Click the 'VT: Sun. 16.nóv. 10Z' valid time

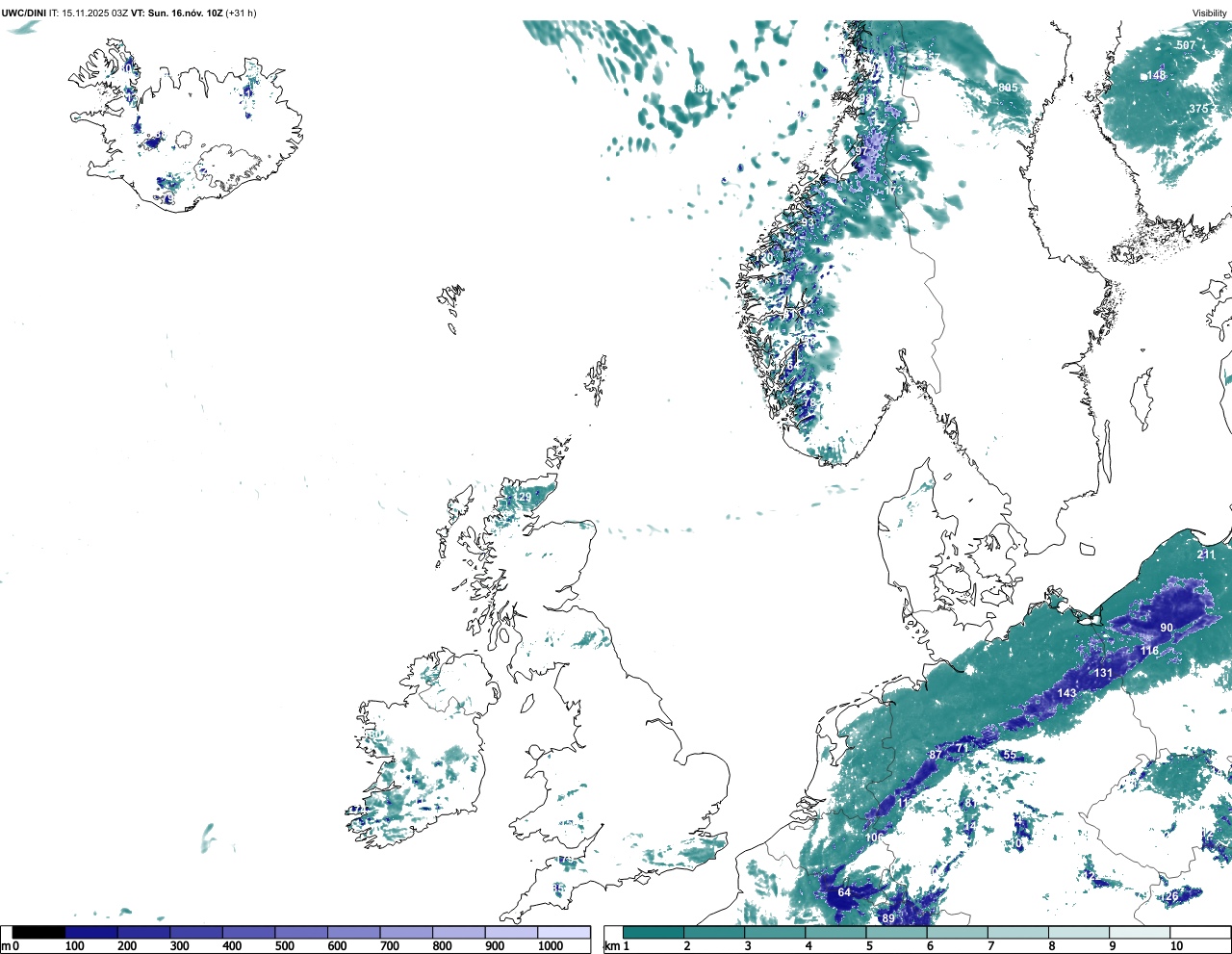click(x=176, y=13)
